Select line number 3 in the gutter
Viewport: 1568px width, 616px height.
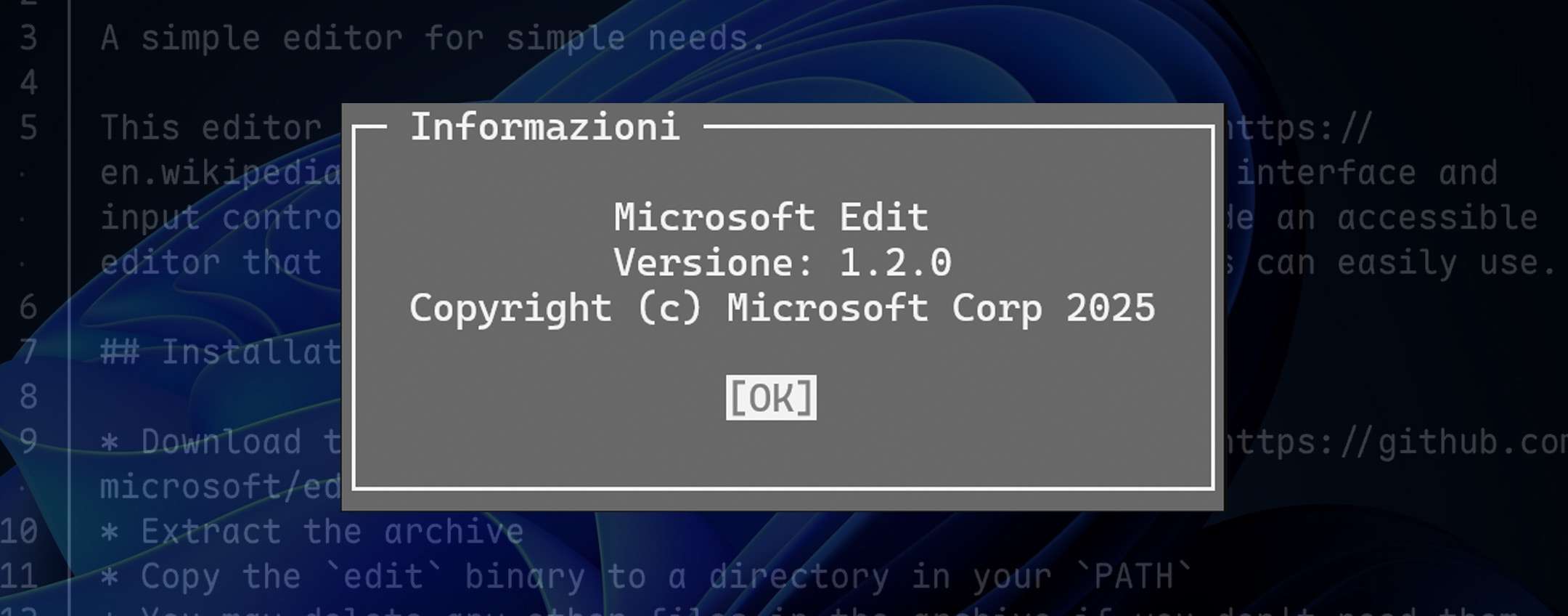[x=28, y=38]
